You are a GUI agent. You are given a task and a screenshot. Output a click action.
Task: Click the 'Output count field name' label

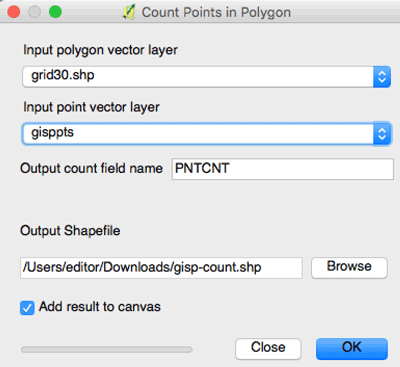click(x=92, y=168)
